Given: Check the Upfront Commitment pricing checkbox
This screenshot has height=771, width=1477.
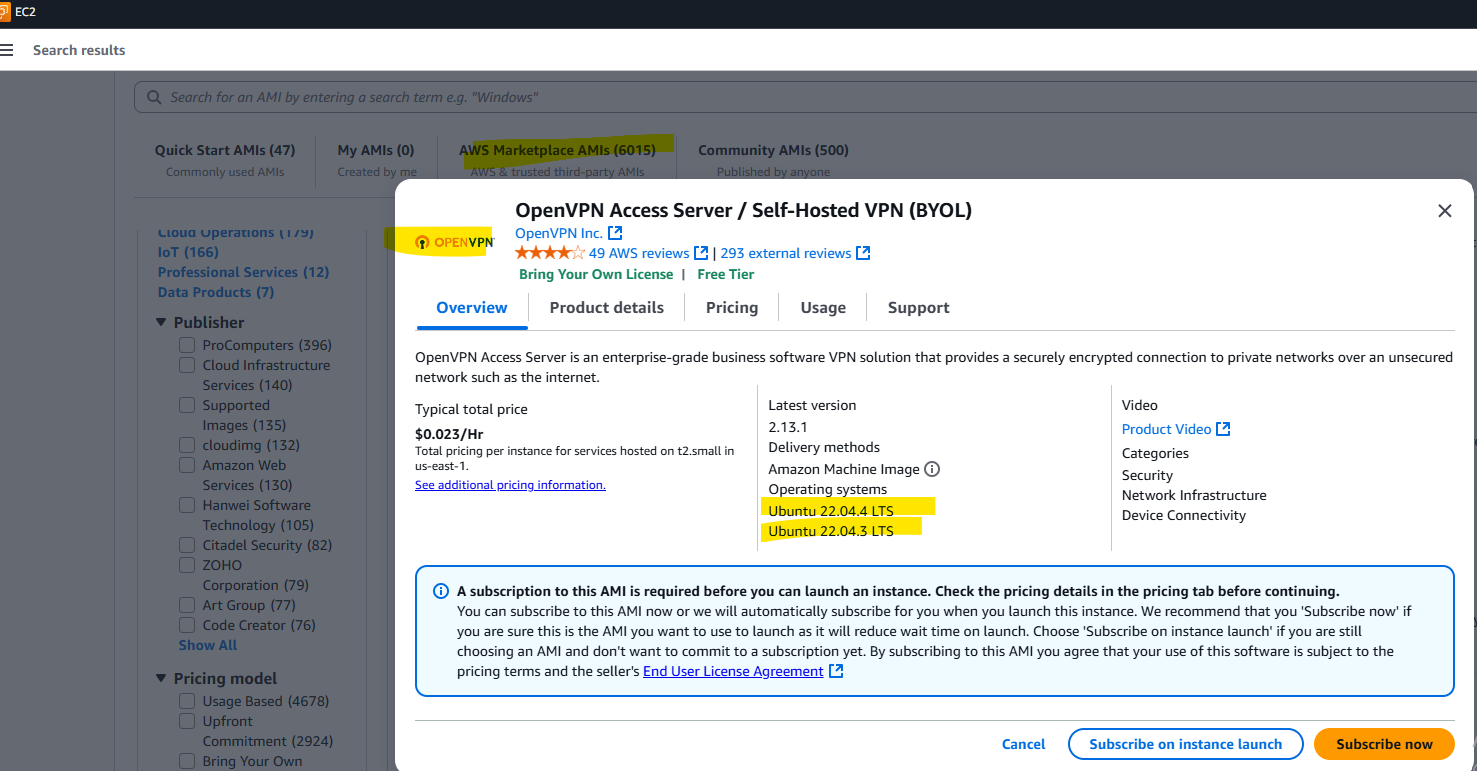Looking at the screenshot, I should click(x=187, y=721).
